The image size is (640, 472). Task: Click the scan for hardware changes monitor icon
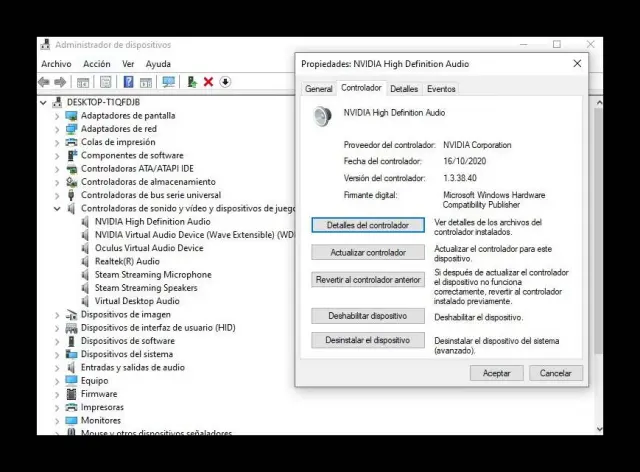point(168,82)
